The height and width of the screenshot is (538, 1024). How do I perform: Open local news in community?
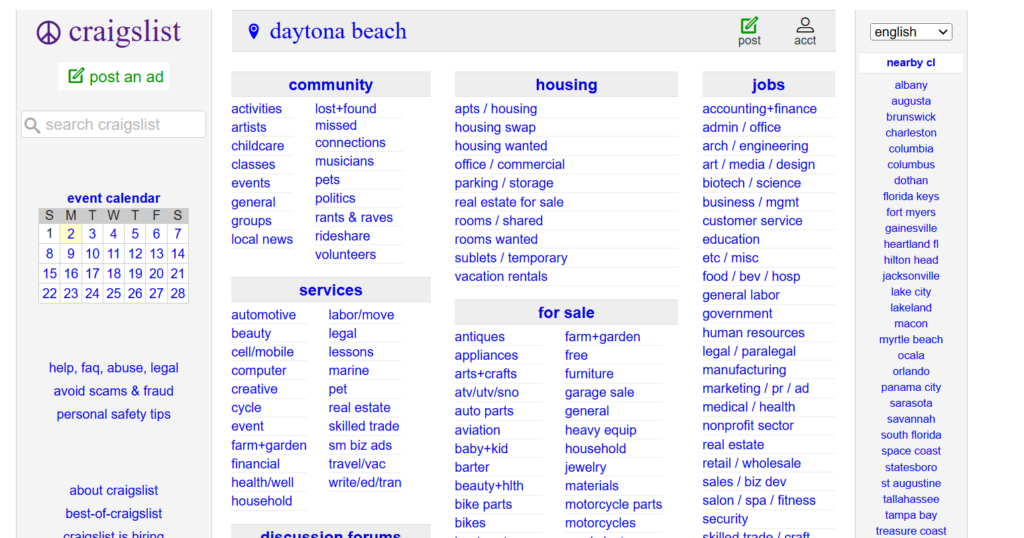click(262, 240)
